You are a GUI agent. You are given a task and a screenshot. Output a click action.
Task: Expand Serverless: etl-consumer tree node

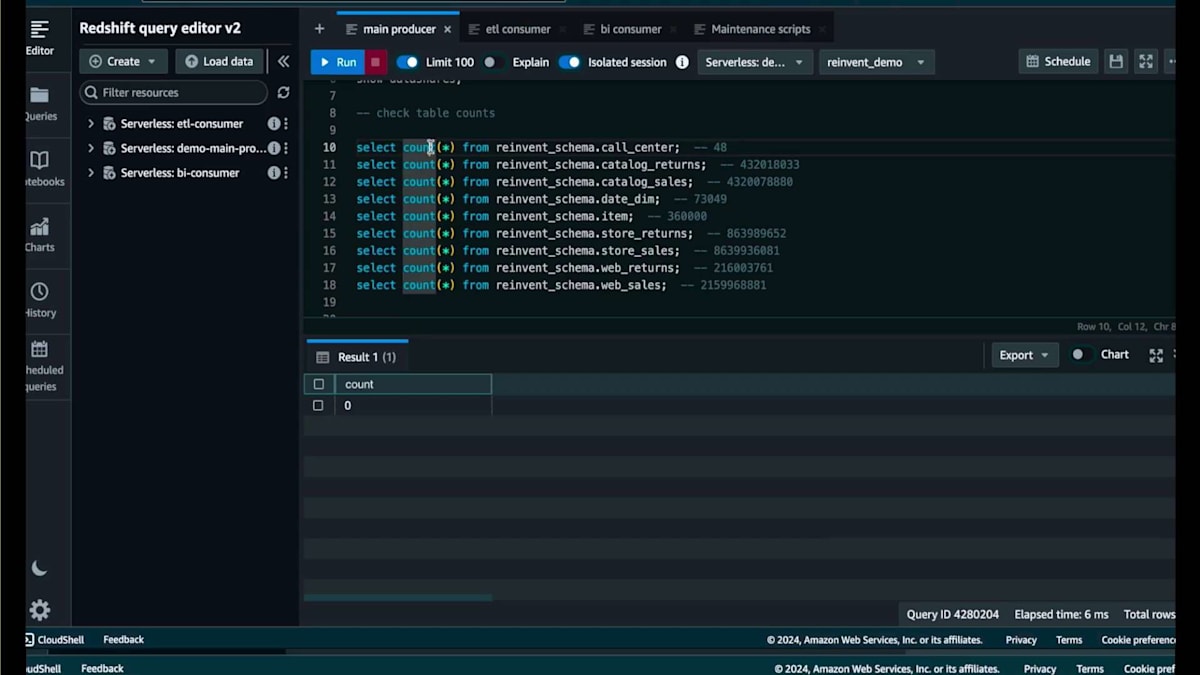(90, 124)
